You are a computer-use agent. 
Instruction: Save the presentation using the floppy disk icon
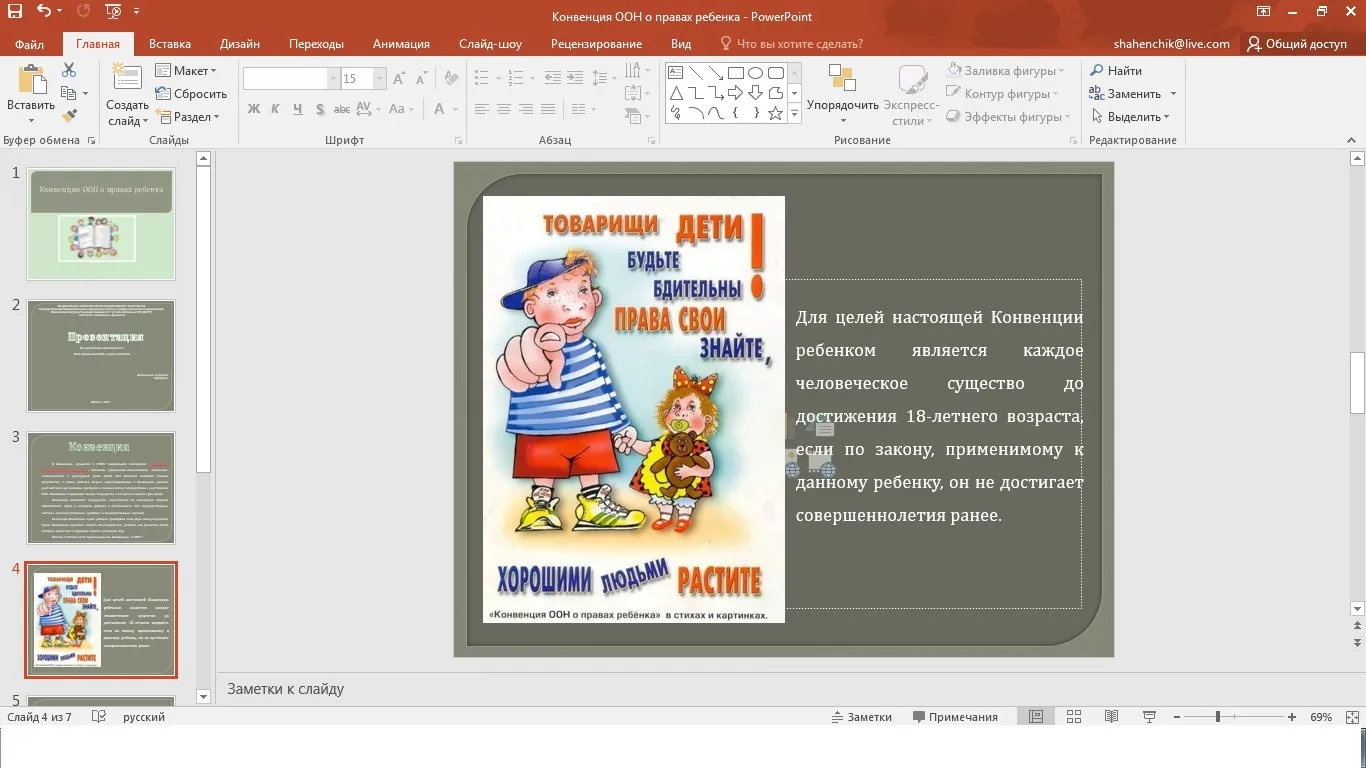tap(14, 12)
